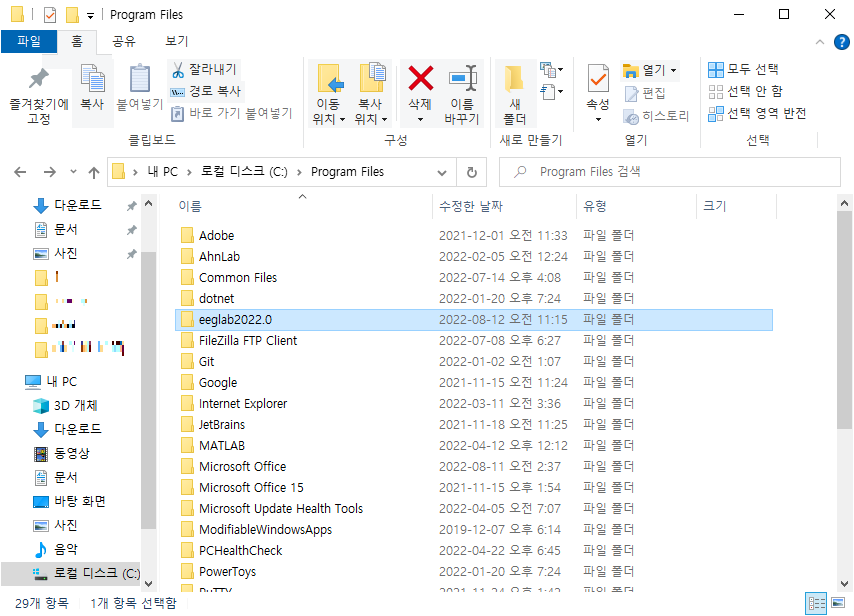Sort by the Name (이름) column header
The width and height of the screenshot is (854, 616).
click(302, 206)
